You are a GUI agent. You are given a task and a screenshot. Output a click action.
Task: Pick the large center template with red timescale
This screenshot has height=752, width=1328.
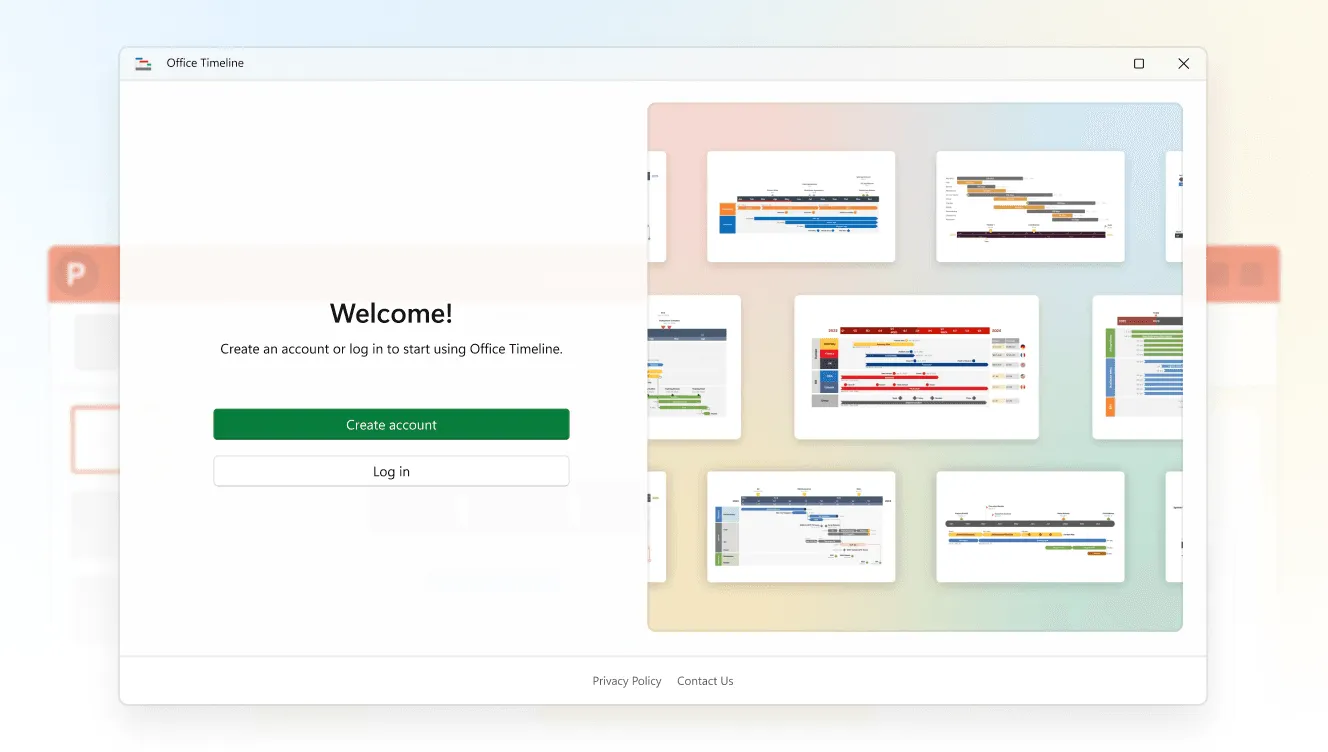point(916,367)
